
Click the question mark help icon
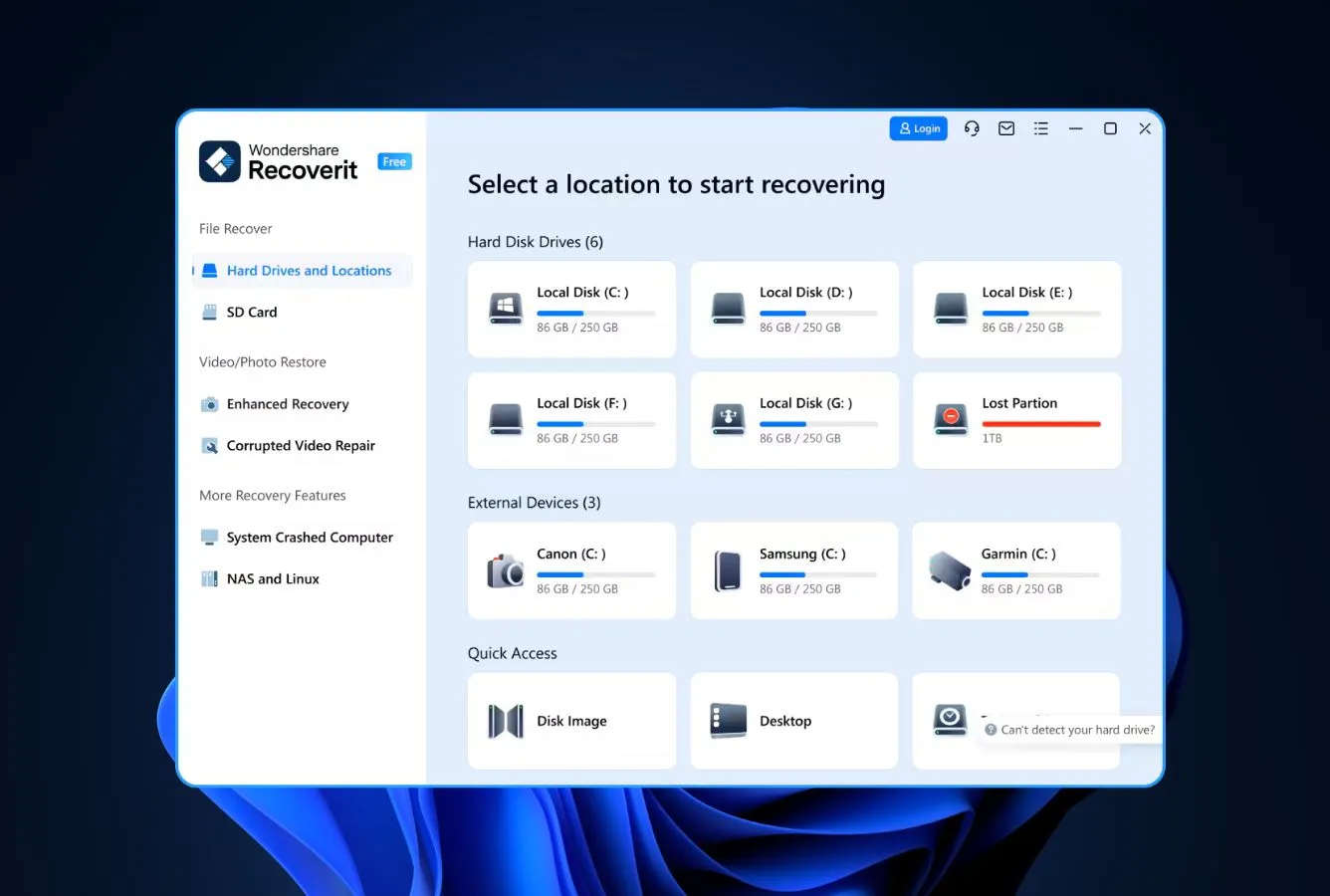click(x=991, y=730)
